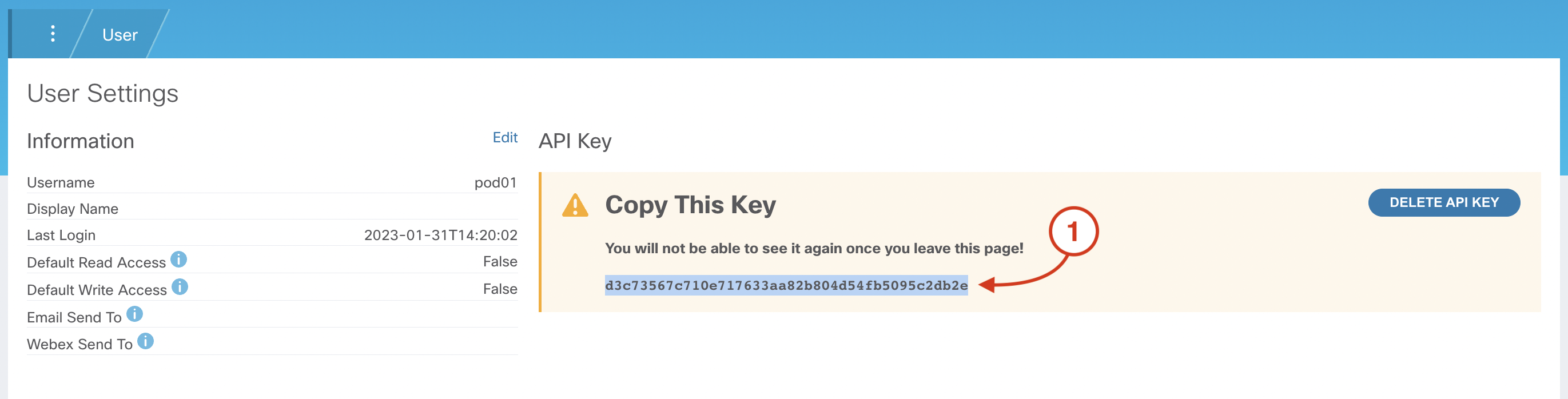Click info icon beside Default Read Access

[x=178, y=260]
